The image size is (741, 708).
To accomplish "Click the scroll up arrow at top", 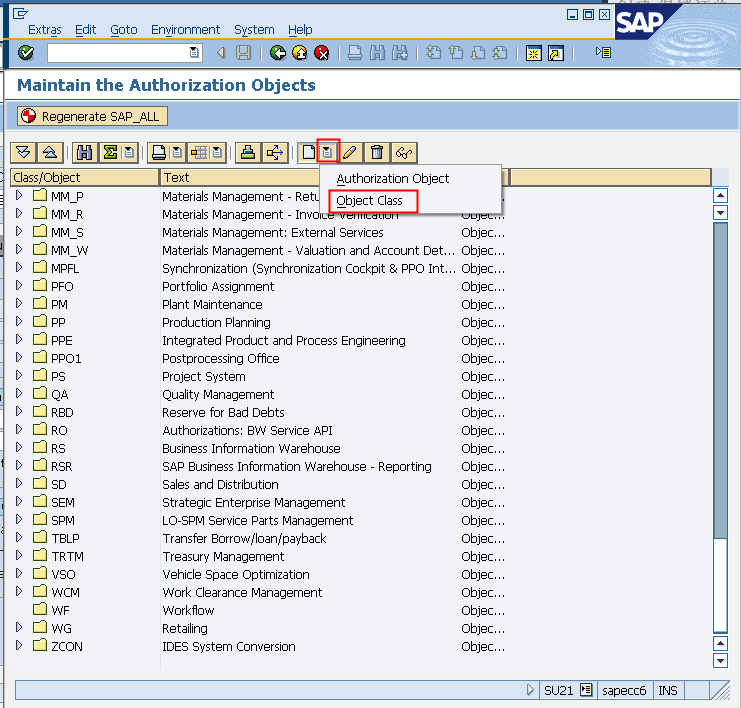I will (720, 196).
